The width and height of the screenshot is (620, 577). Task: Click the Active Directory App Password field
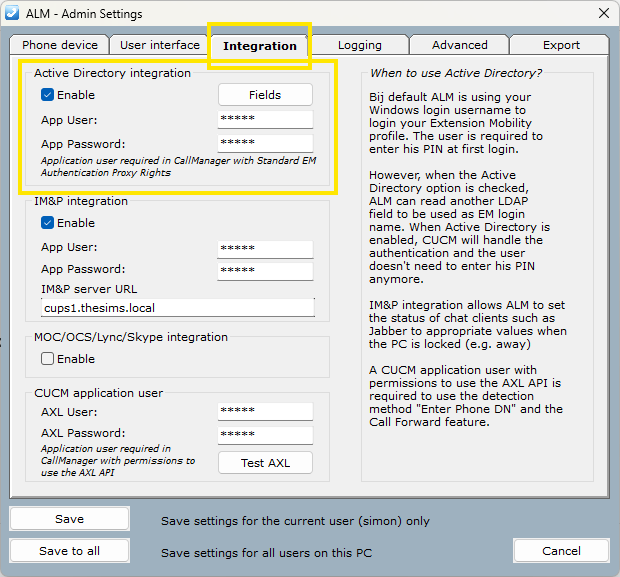[265, 144]
